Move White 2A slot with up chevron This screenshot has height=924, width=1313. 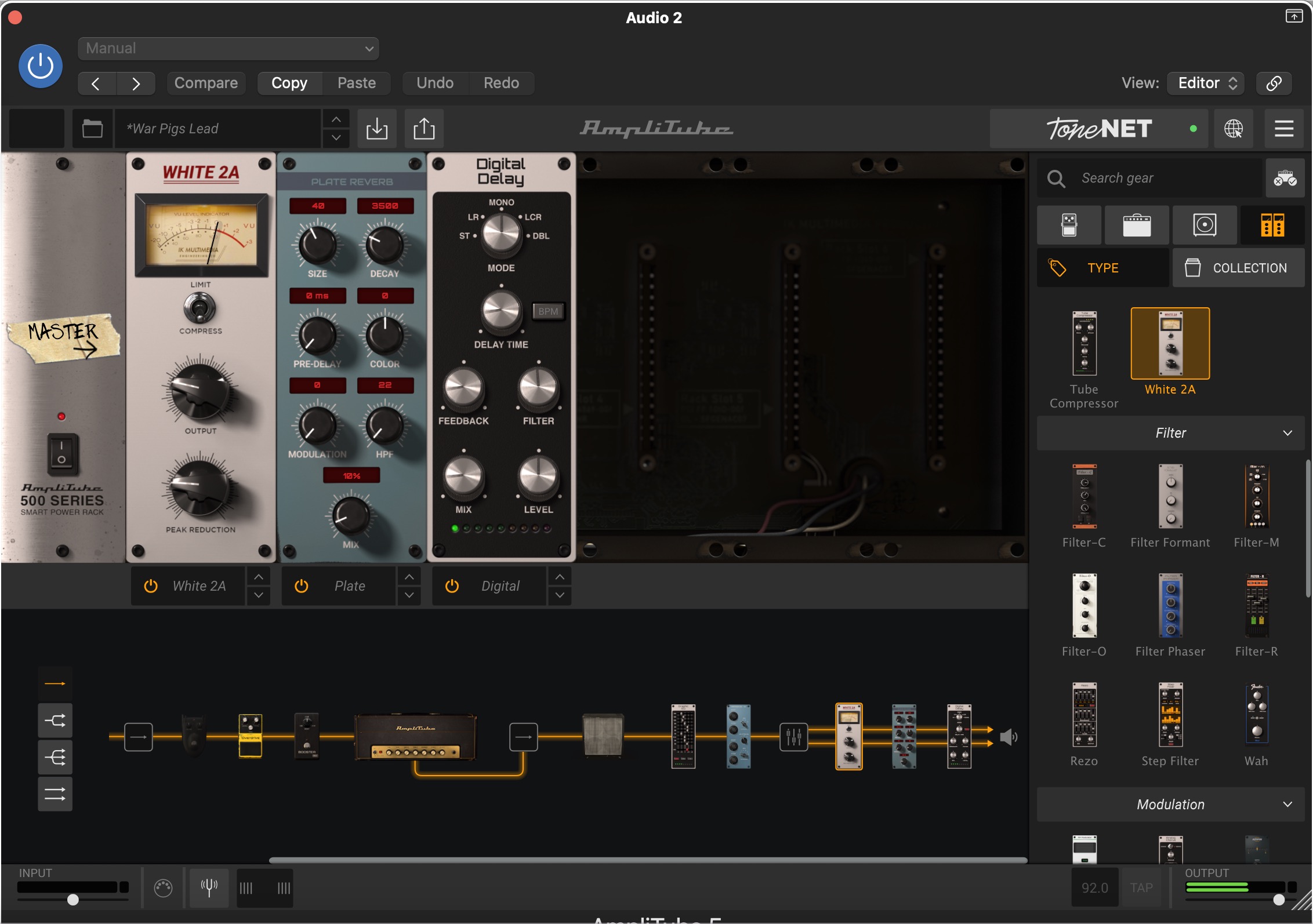click(x=259, y=577)
